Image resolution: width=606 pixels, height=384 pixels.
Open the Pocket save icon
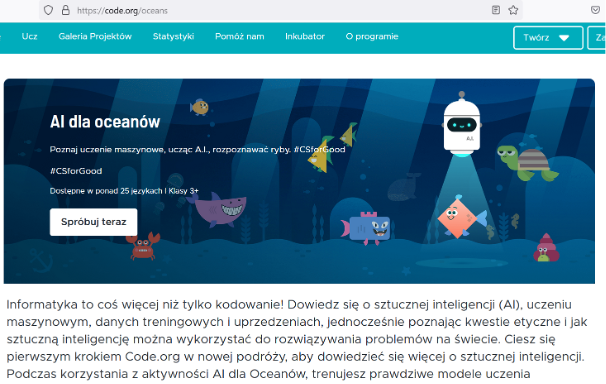[x=596, y=10]
